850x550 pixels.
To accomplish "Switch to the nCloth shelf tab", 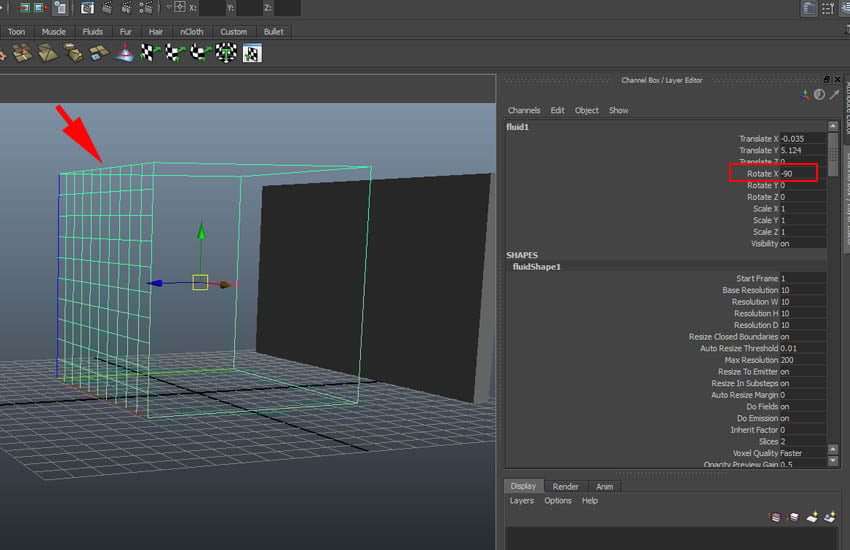I will point(191,32).
